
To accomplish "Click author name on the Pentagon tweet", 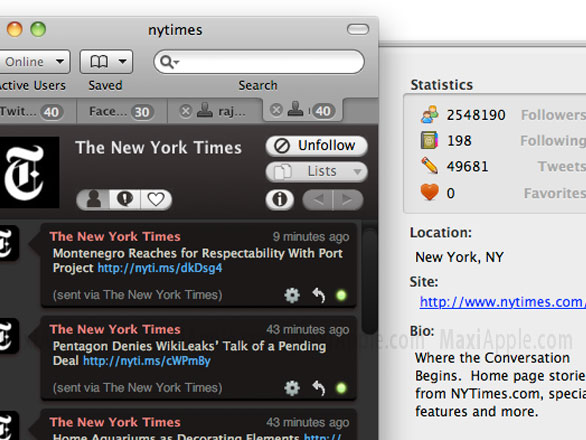I will point(115,329).
